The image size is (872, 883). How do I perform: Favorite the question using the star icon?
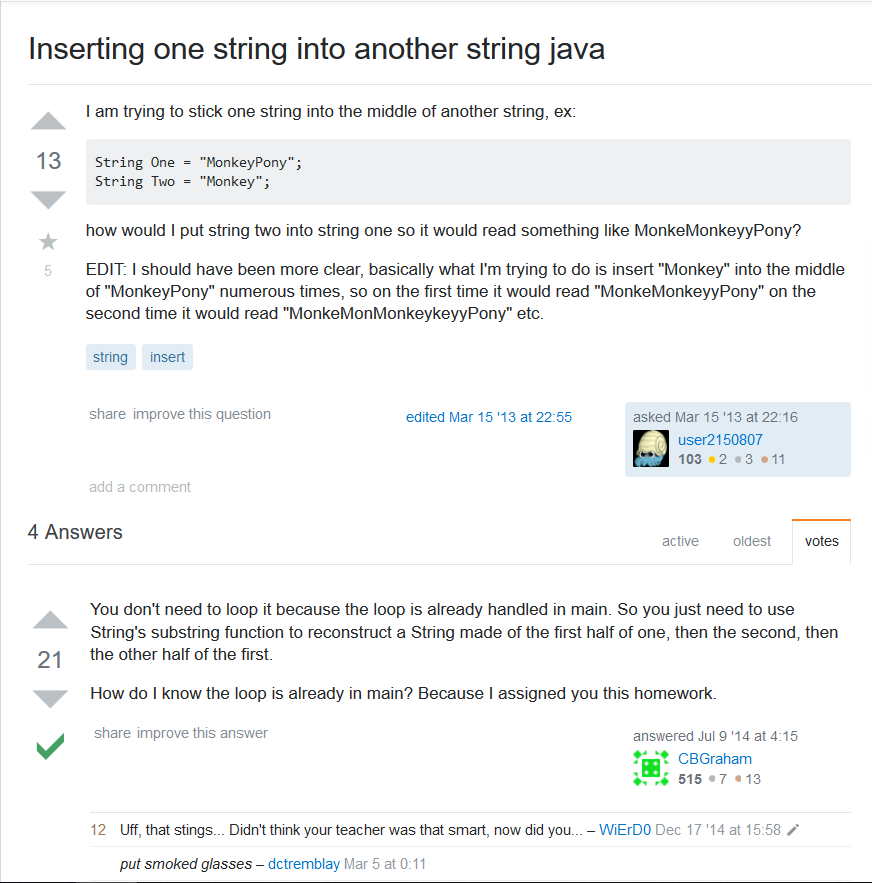(x=48, y=242)
